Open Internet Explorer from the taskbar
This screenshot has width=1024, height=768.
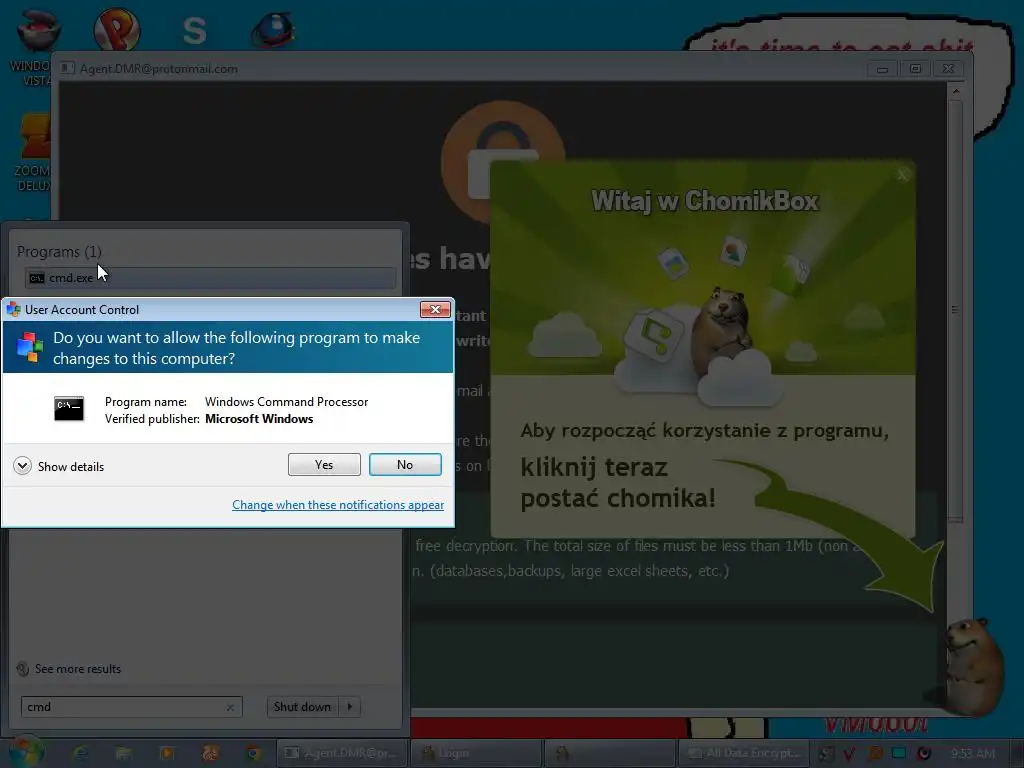pyautogui.click(x=80, y=753)
